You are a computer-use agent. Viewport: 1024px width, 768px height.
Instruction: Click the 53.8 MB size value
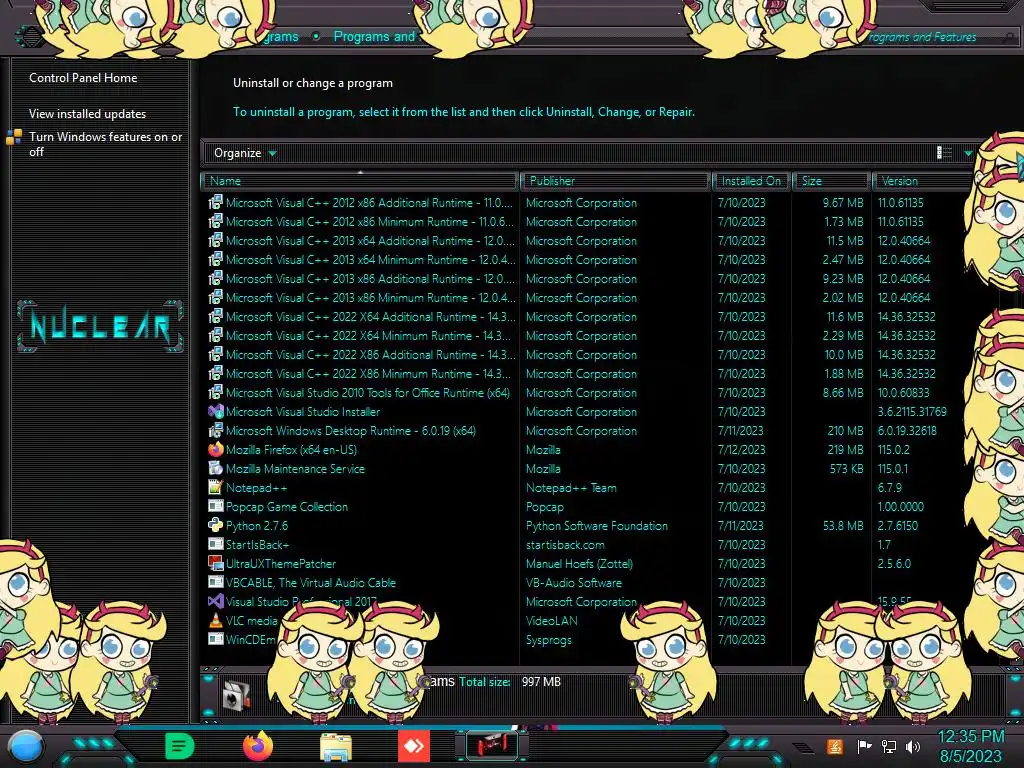[842, 525]
